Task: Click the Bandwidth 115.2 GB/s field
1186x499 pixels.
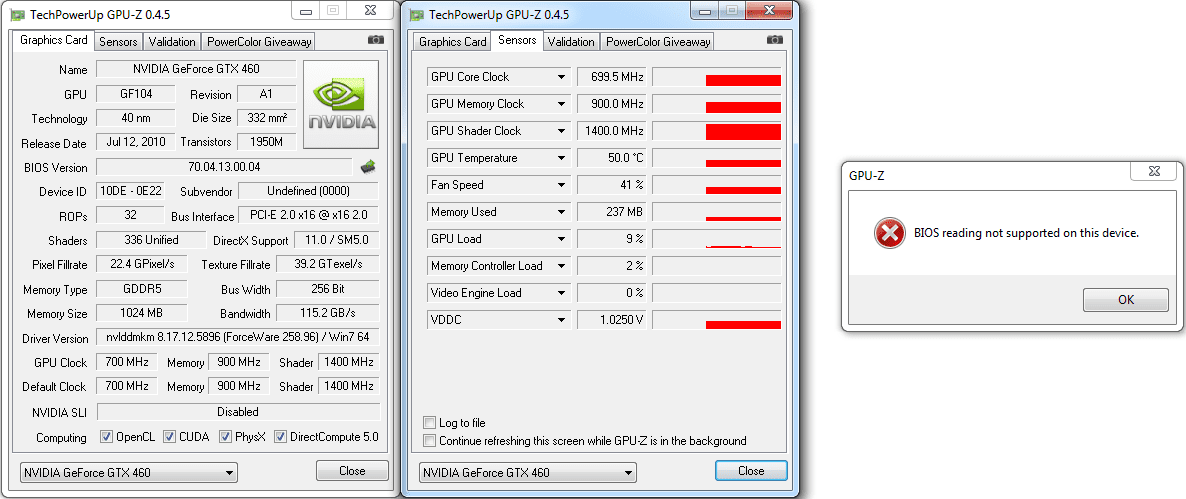Action: (x=328, y=313)
